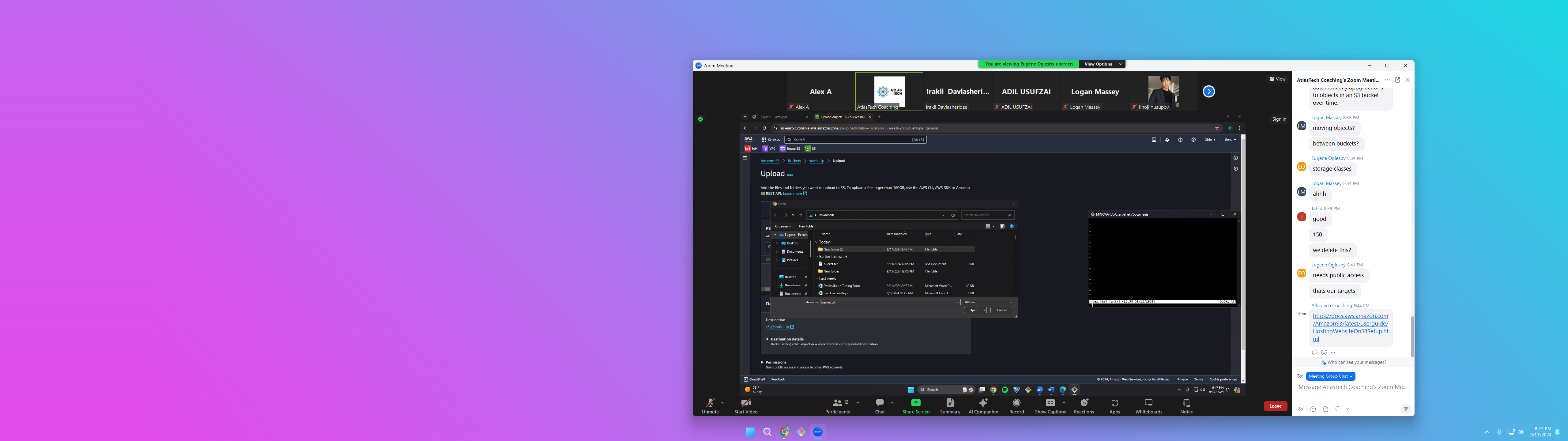
Task: Expand audio options arrow next to Unmute
Action: coord(722,403)
